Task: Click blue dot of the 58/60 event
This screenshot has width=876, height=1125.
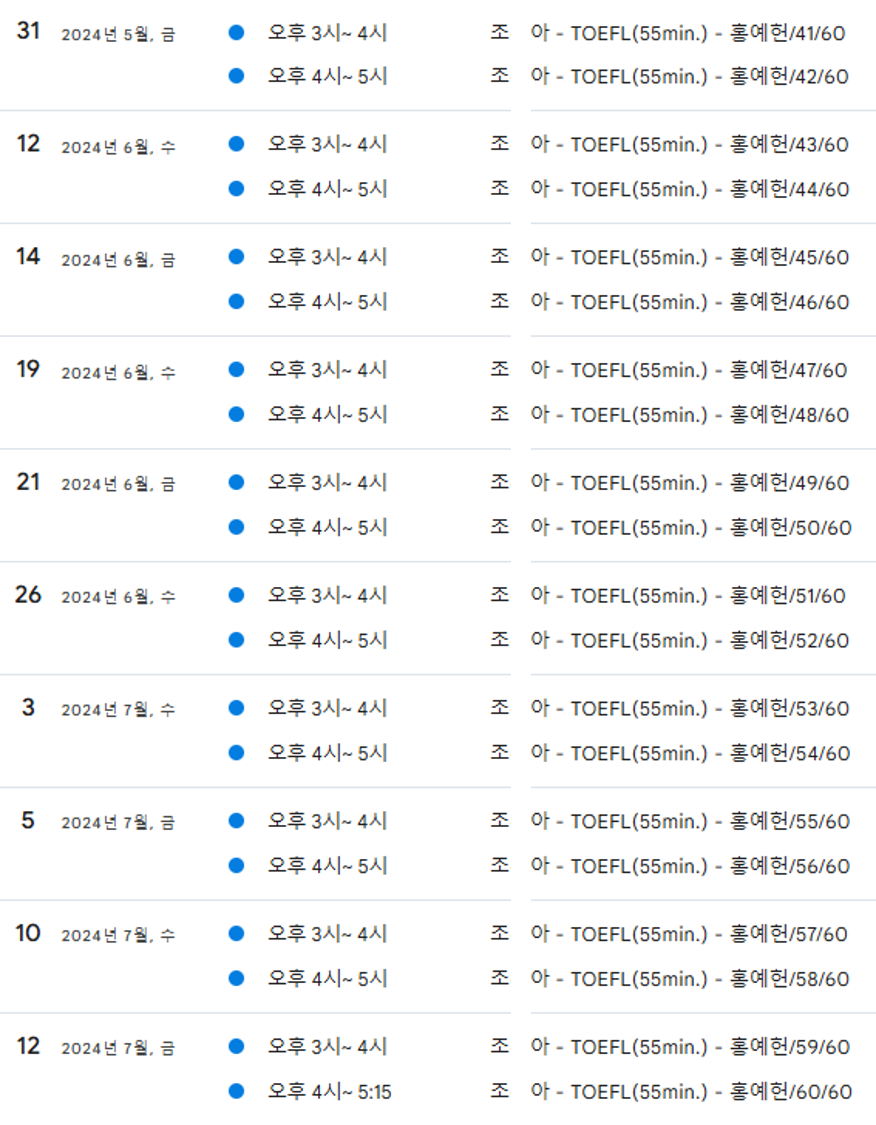Action: pyautogui.click(x=236, y=978)
